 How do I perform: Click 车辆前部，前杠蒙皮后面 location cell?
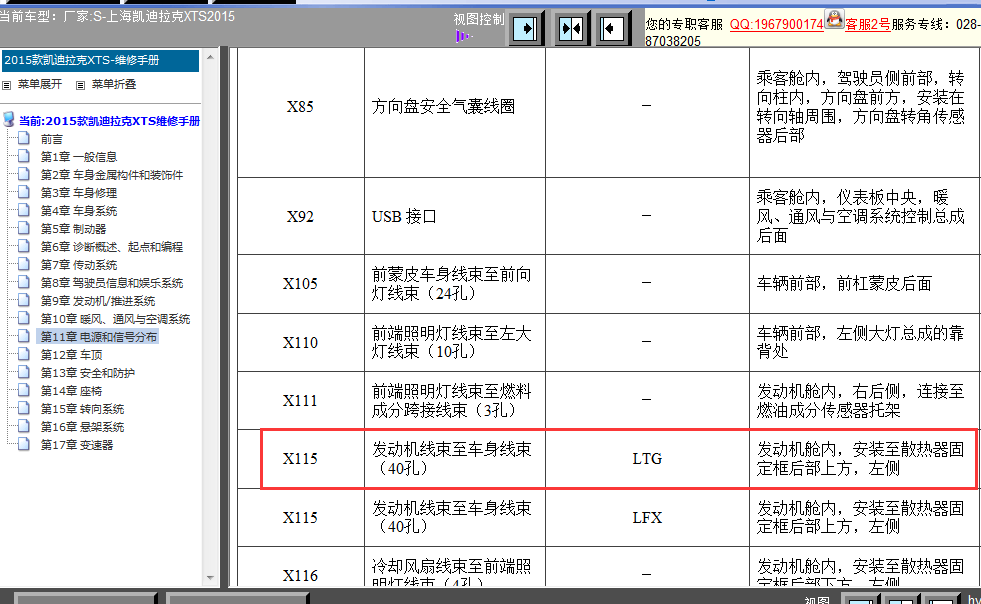[865, 284]
